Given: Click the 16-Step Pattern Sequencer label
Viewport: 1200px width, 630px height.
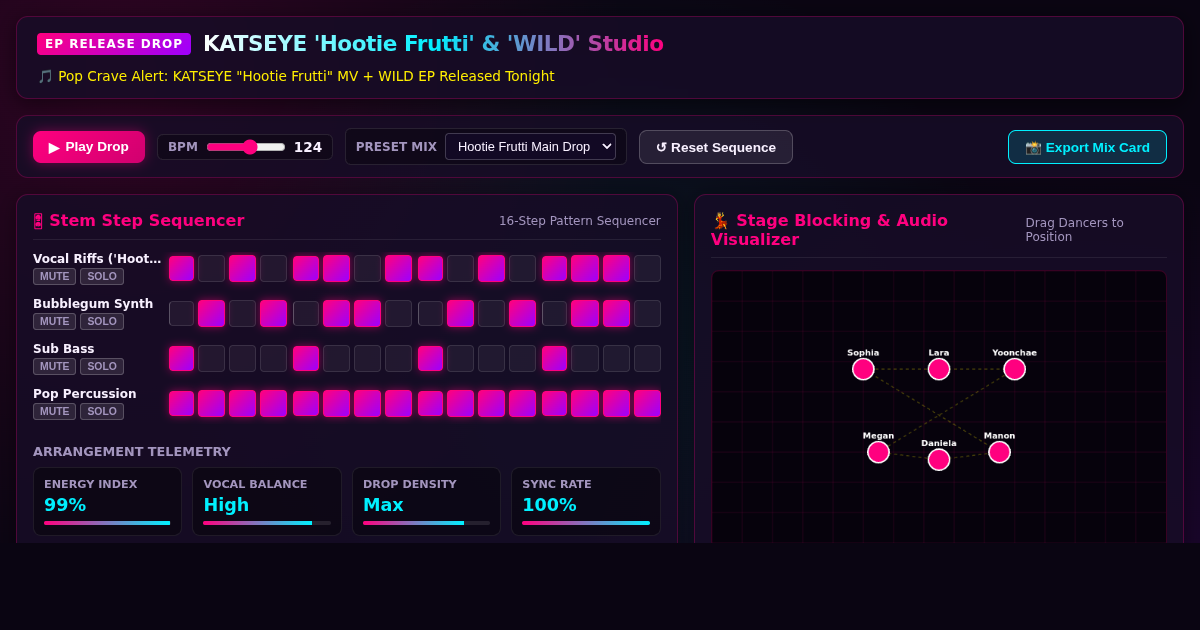Looking at the screenshot, I should point(580,221).
